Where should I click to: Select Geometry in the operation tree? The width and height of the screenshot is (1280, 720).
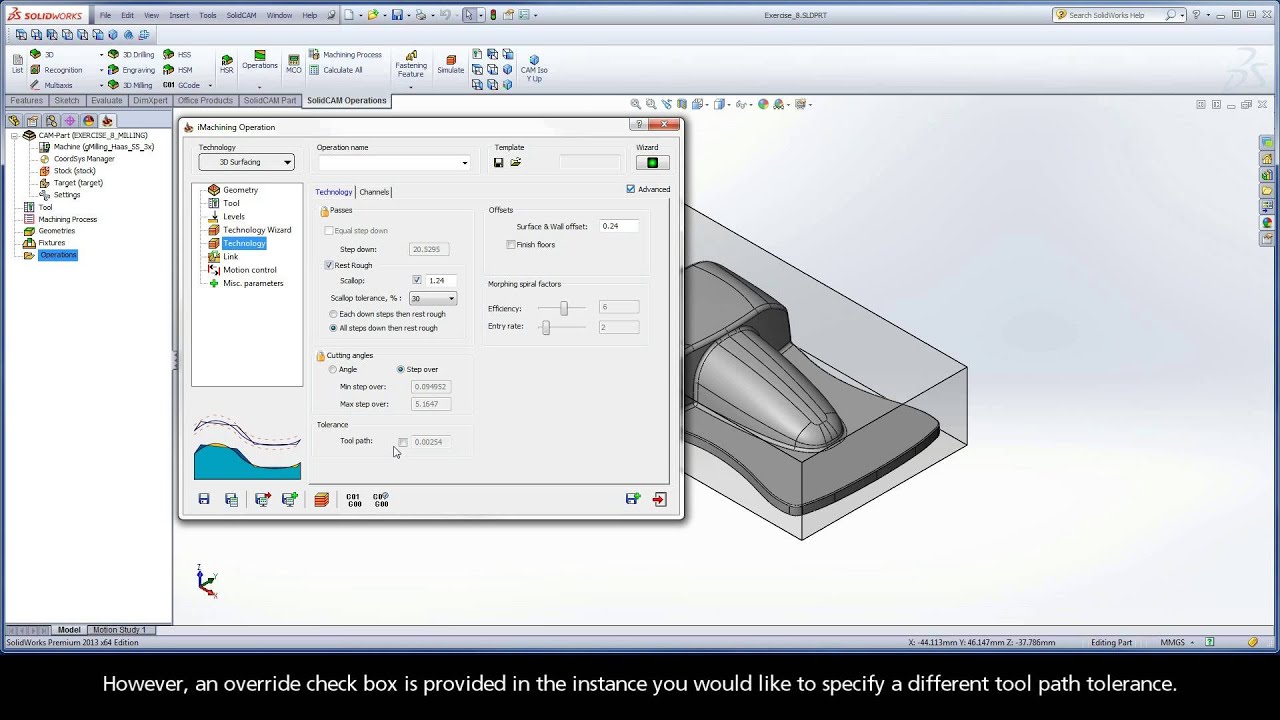point(240,190)
